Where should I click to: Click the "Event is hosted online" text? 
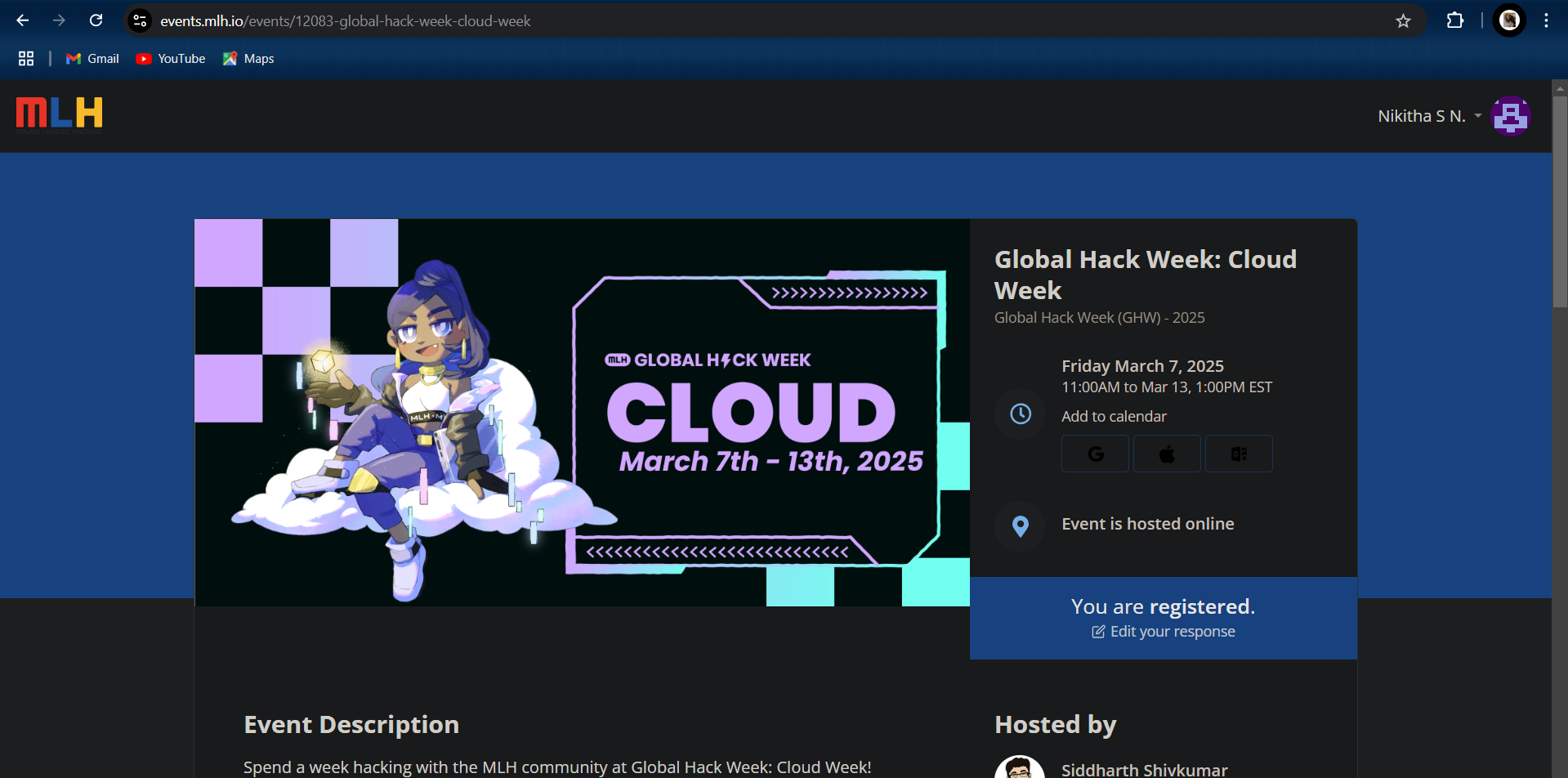(1148, 524)
